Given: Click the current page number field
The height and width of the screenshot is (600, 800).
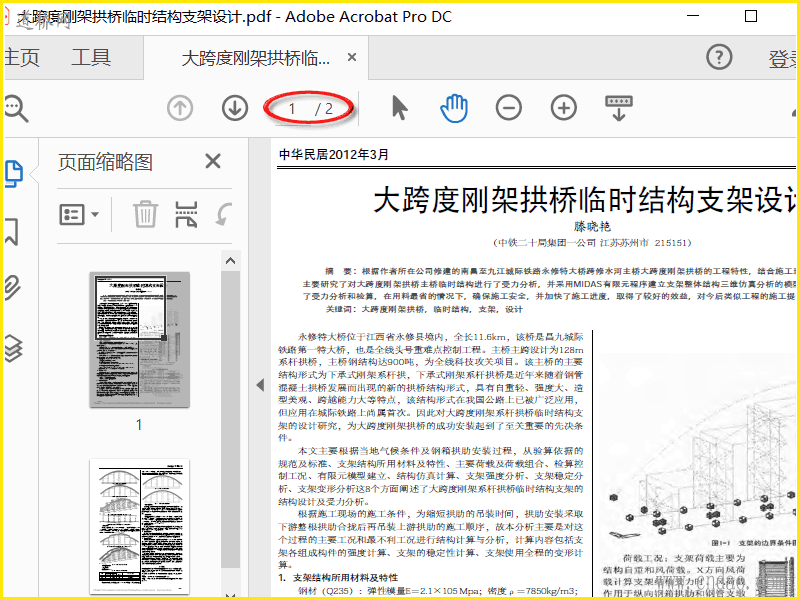Looking at the screenshot, I should pos(292,109).
